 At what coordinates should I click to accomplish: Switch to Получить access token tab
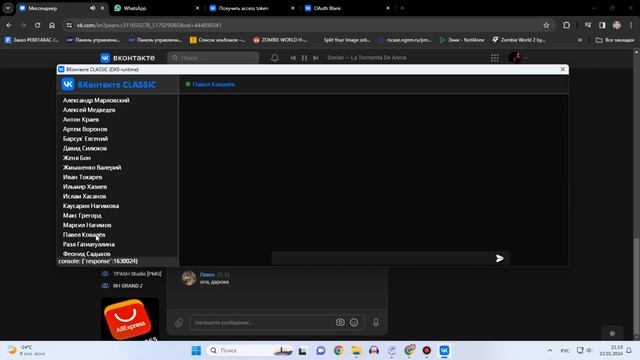(251, 8)
